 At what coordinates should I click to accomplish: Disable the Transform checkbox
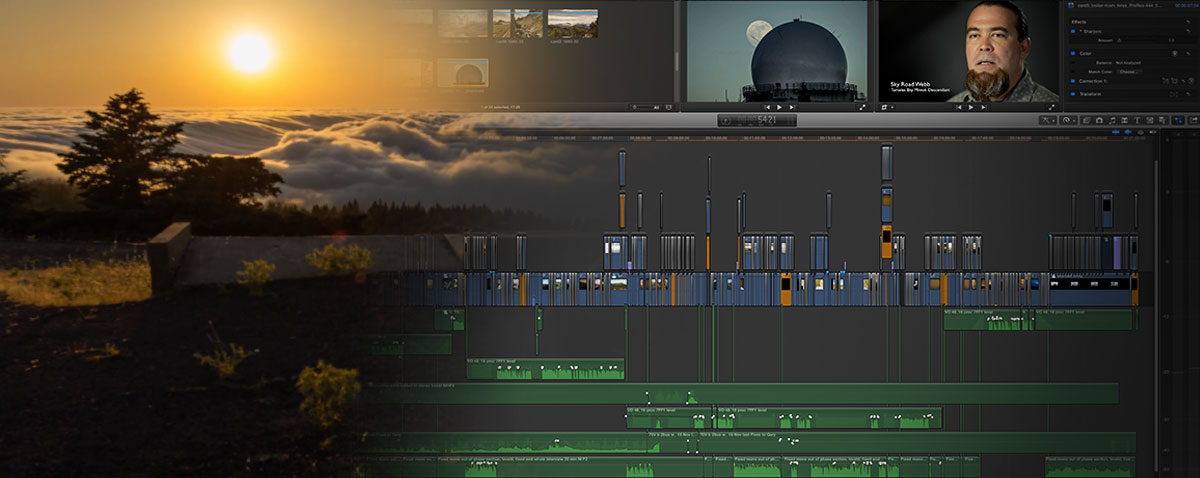click(1073, 94)
